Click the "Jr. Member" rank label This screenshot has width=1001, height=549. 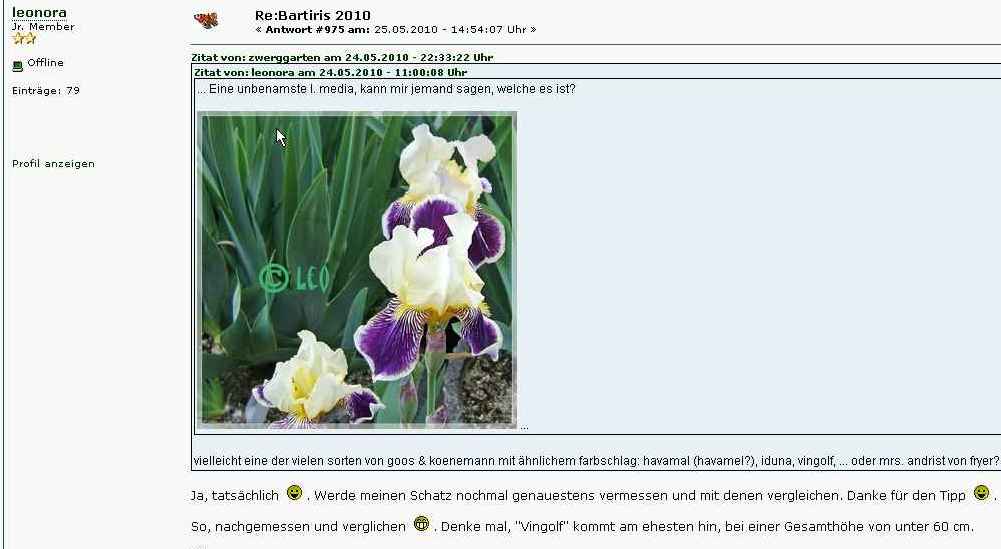coord(43,27)
